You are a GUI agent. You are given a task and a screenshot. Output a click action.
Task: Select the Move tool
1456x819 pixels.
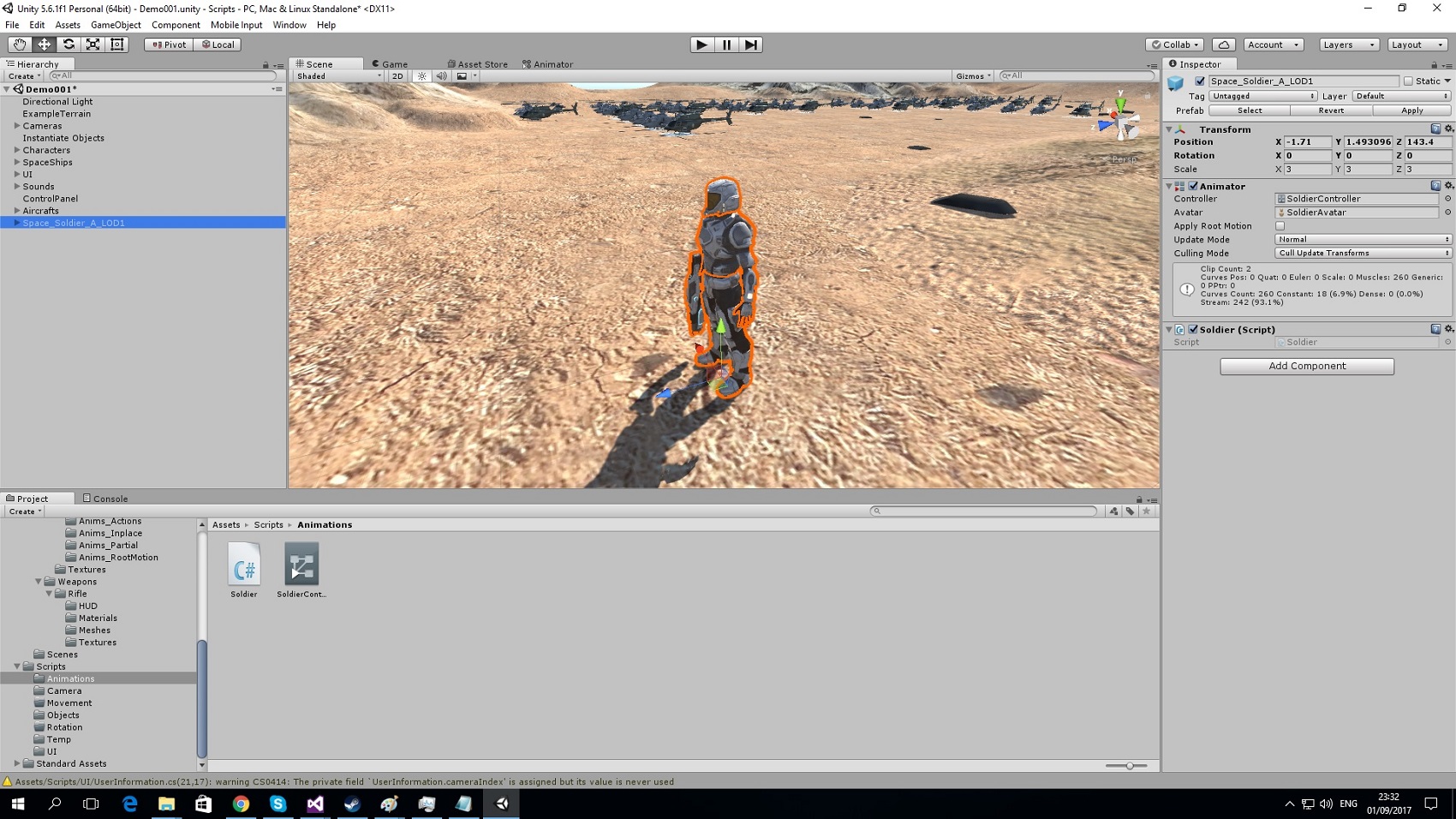44,45
